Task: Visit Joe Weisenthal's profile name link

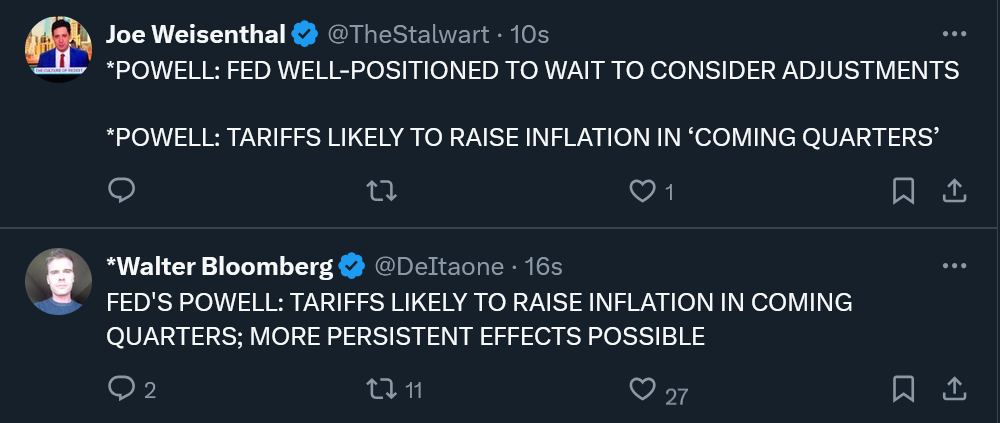Action: tap(195, 34)
